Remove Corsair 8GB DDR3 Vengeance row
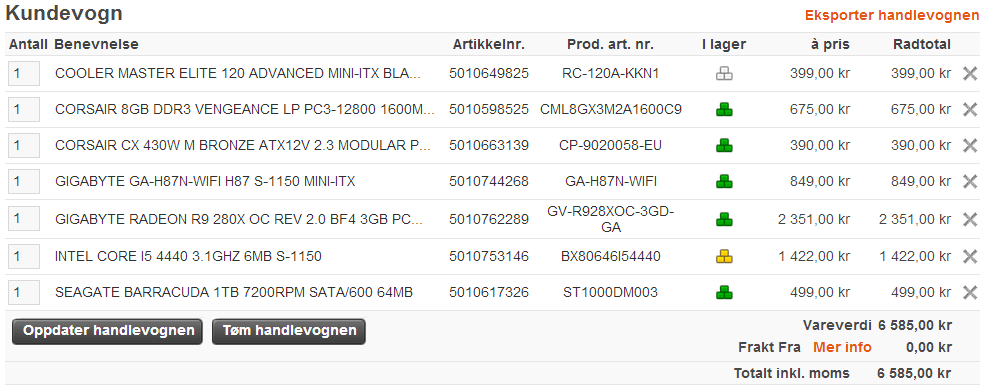The image size is (984, 392). pyautogui.click(x=970, y=110)
